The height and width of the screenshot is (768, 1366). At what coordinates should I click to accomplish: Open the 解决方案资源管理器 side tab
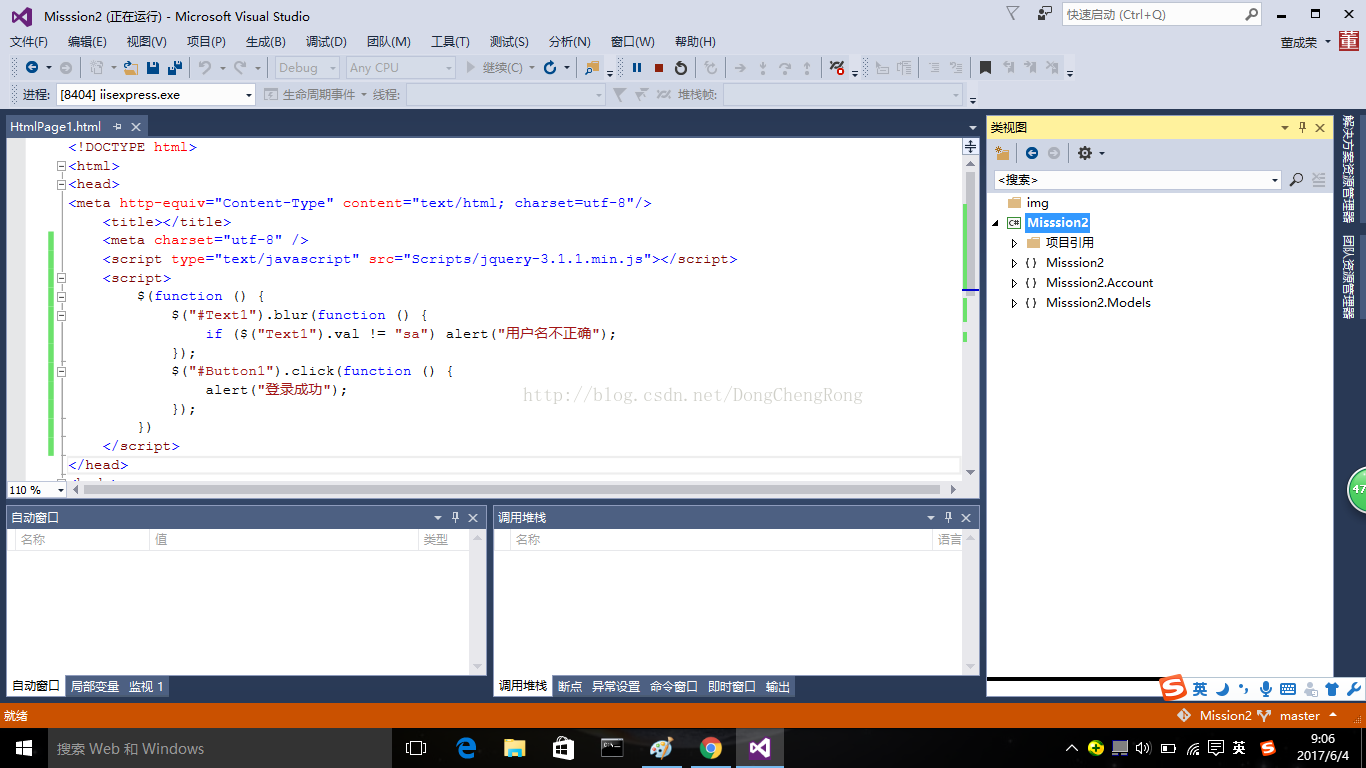1349,168
